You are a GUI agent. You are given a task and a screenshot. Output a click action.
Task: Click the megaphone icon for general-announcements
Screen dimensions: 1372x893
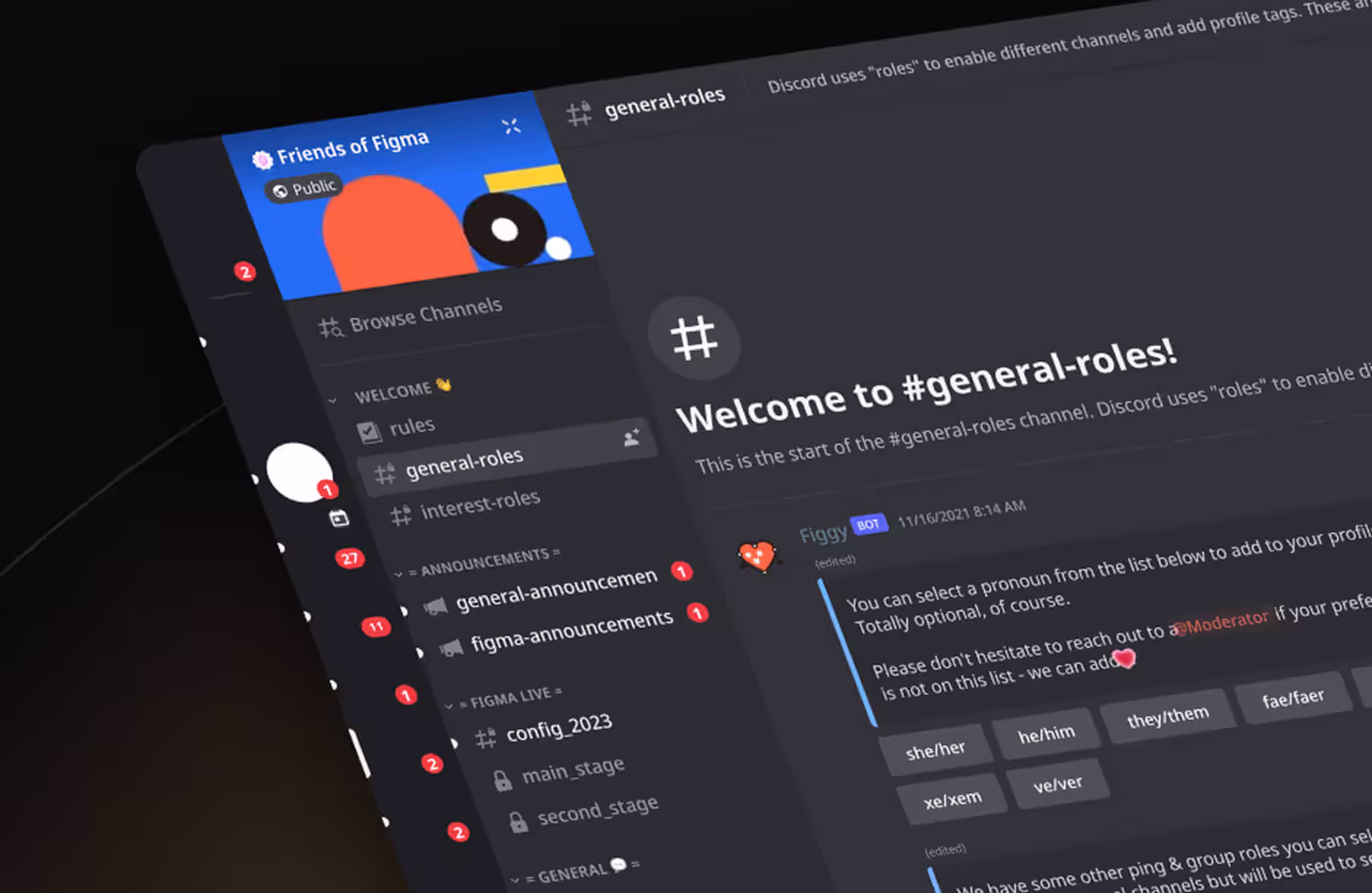pyautogui.click(x=436, y=606)
